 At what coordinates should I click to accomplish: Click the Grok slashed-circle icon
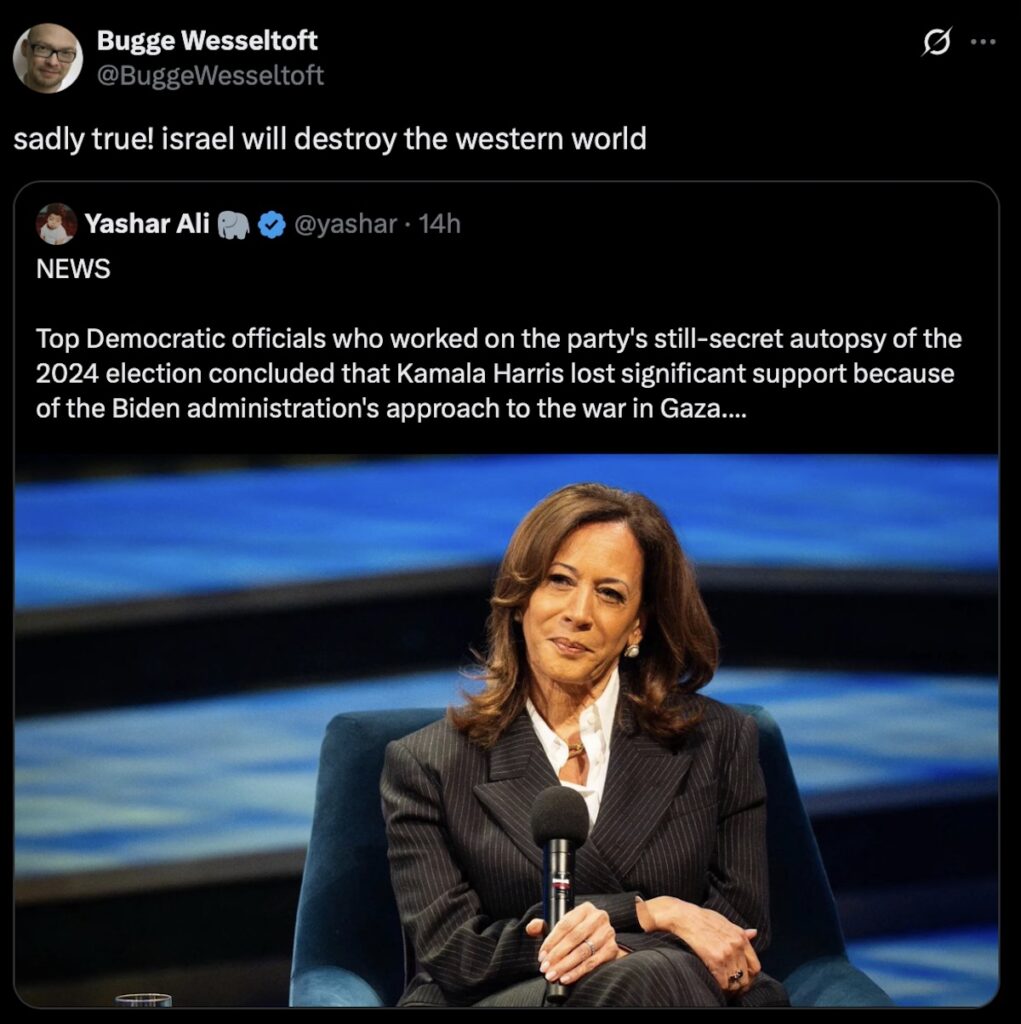pos(935,43)
